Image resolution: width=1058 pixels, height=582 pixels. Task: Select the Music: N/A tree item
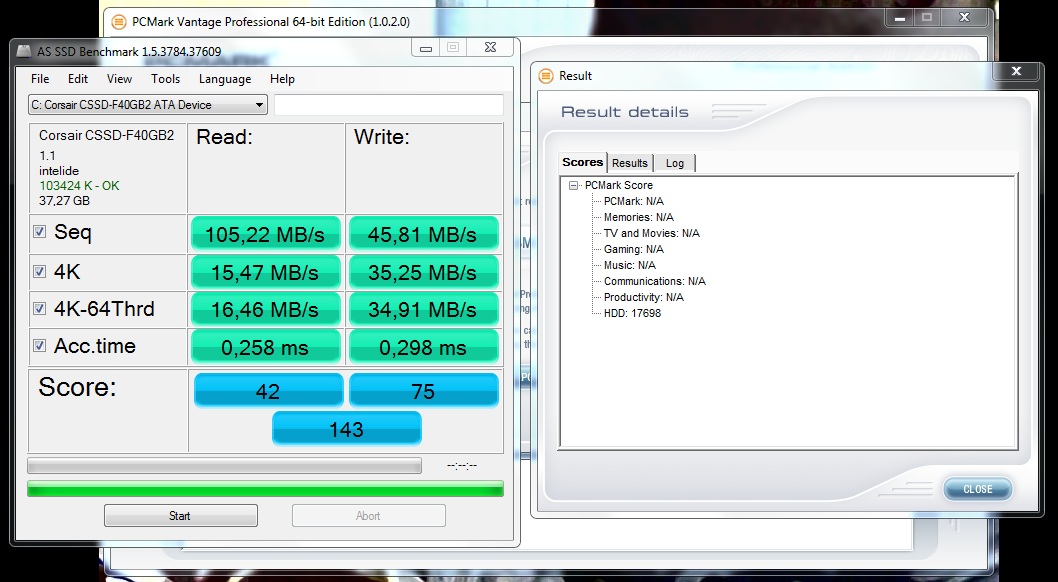pos(630,265)
